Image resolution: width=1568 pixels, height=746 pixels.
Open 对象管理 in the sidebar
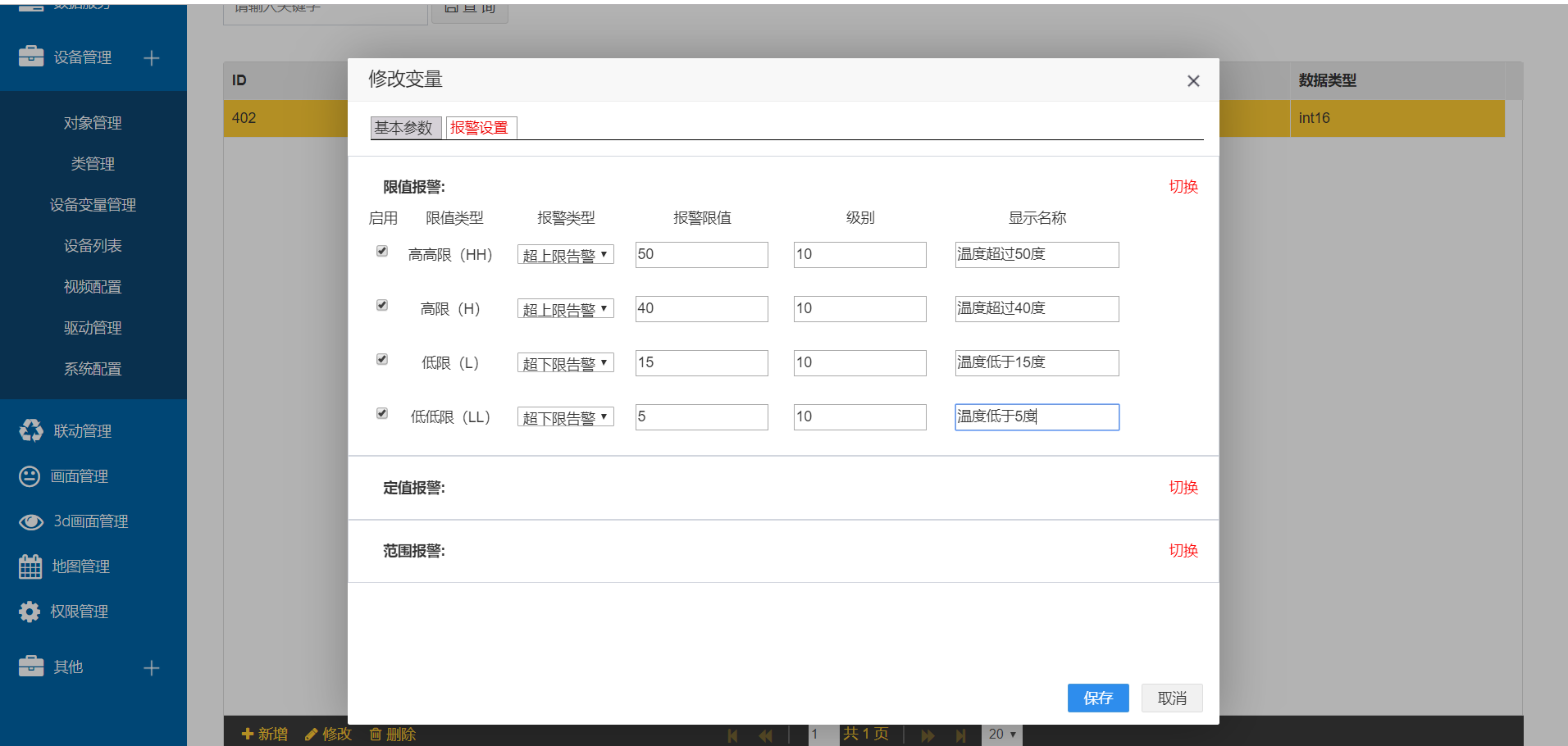93,123
